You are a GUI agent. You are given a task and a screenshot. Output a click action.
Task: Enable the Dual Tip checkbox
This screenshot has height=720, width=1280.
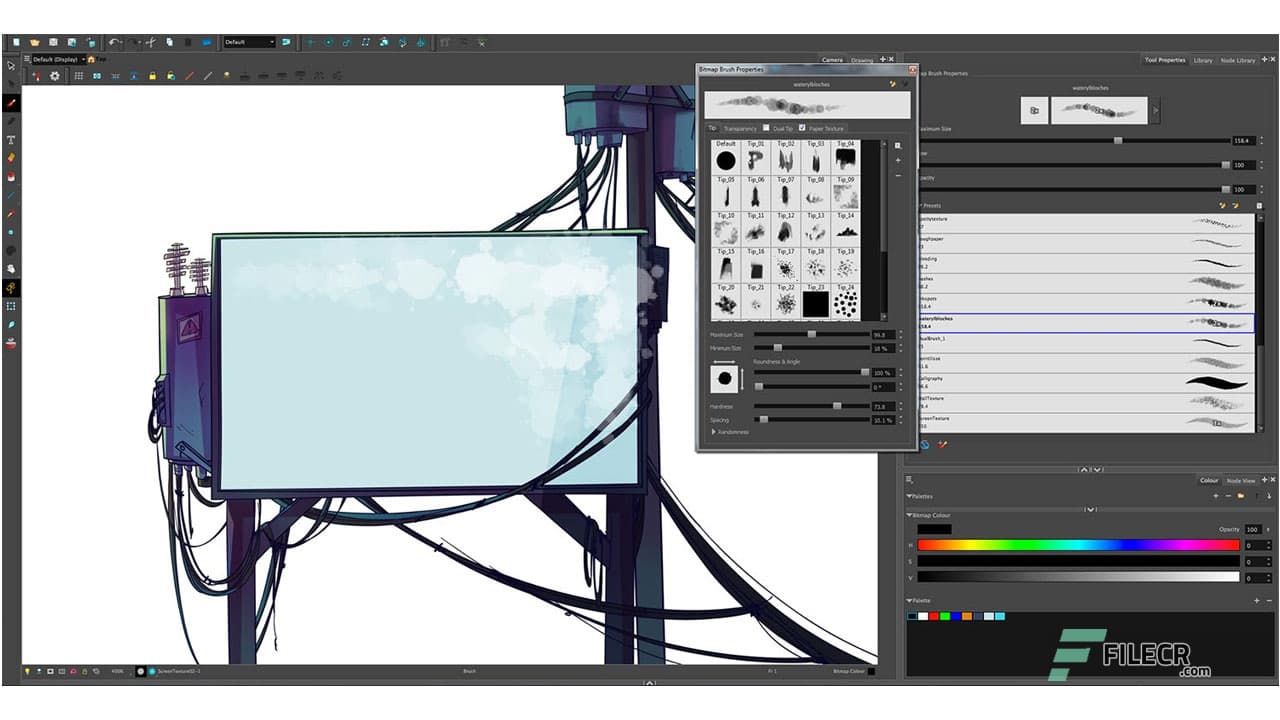click(x=766, y=128)
